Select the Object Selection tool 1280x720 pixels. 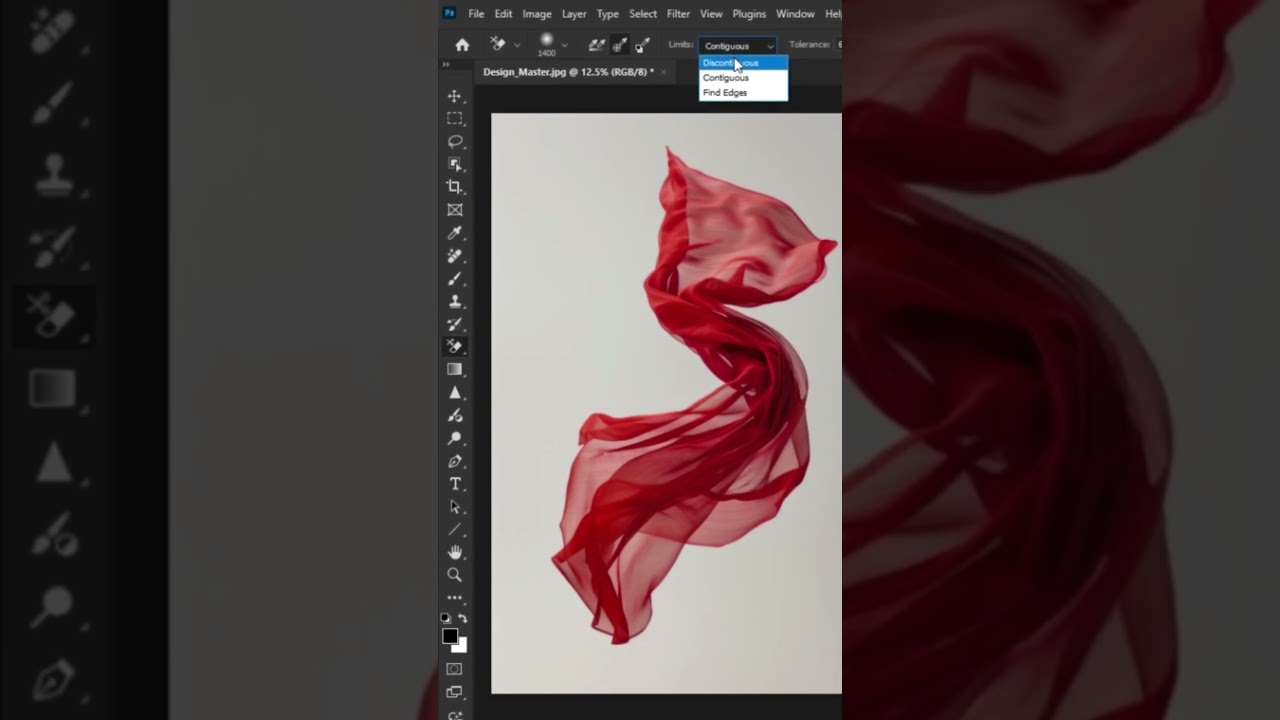tap(455, 164)
